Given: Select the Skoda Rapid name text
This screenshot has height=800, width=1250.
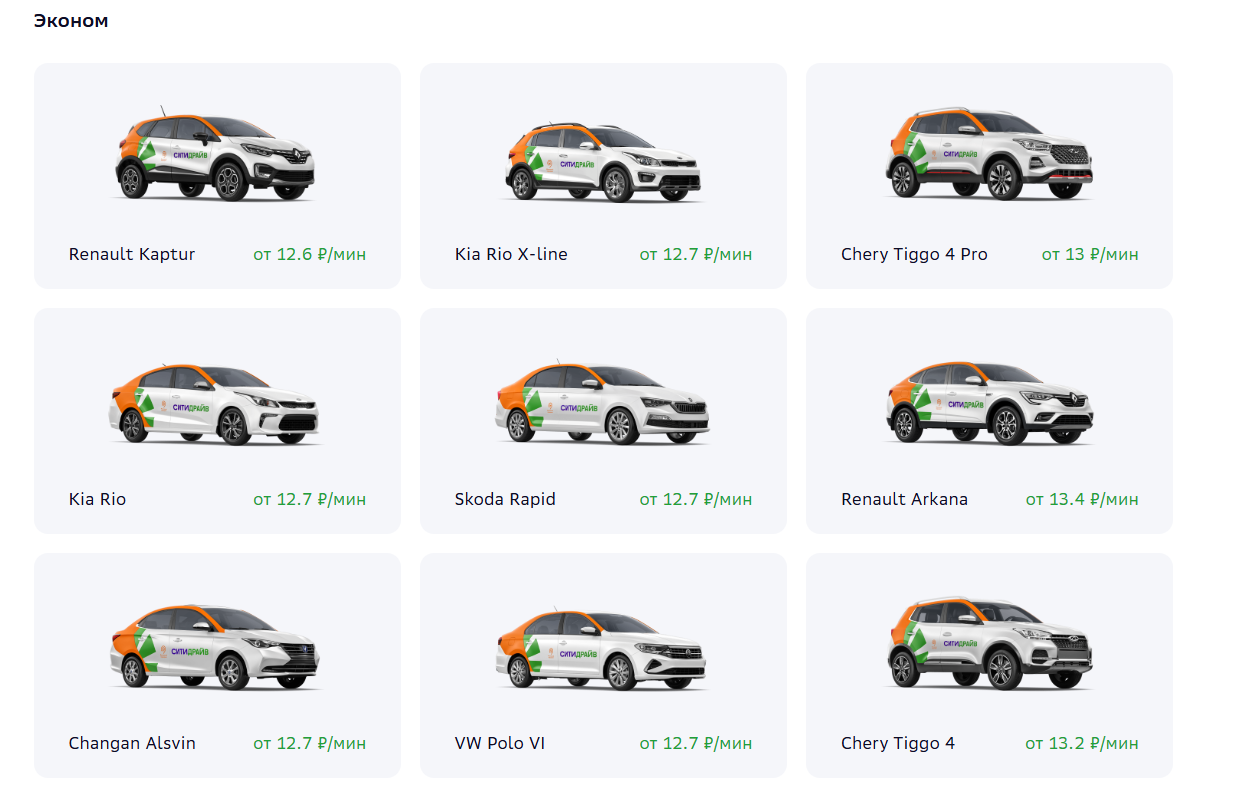Looking at the screenshot, I should coord(505,499).
